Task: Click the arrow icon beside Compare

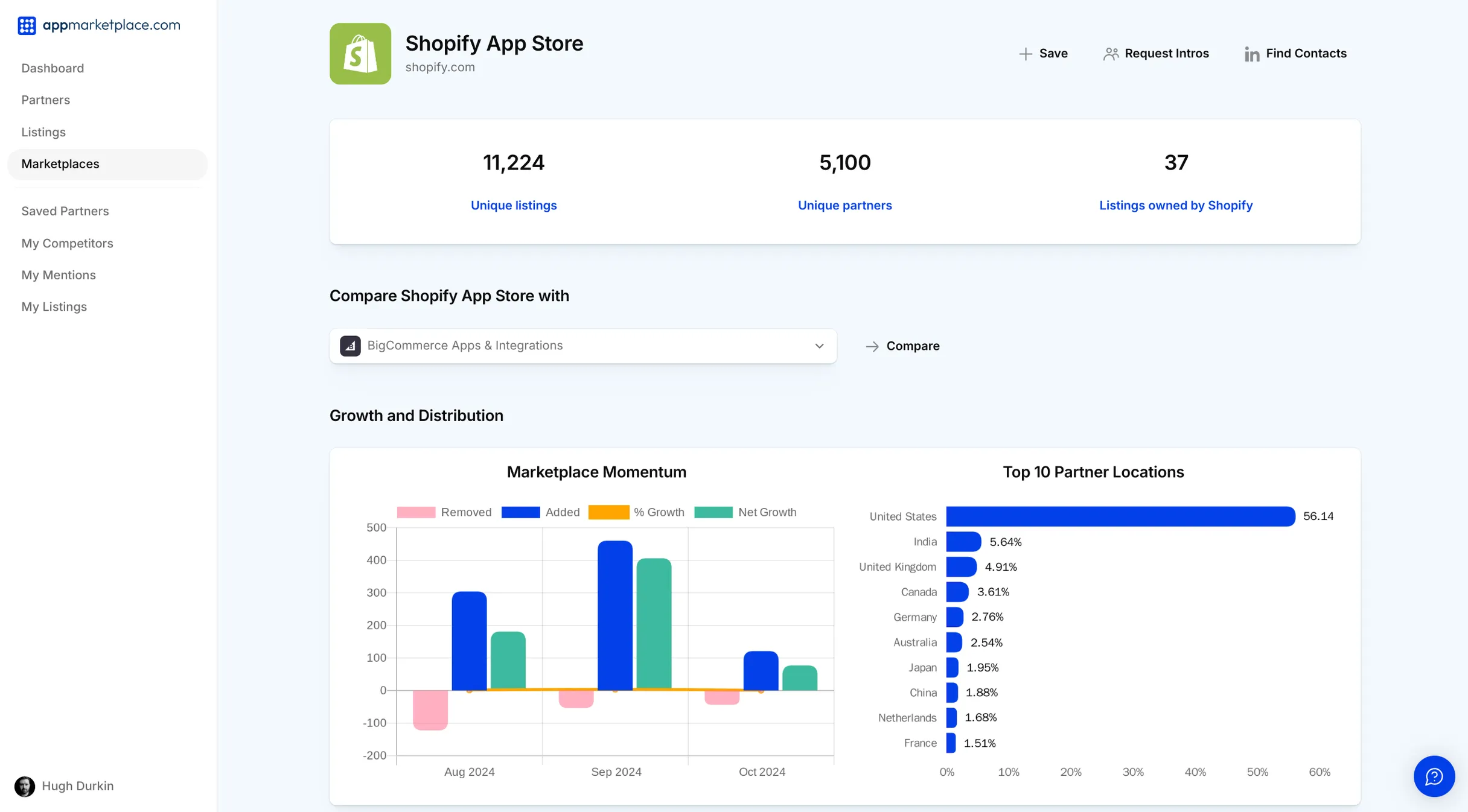Action: click(872, 346)
